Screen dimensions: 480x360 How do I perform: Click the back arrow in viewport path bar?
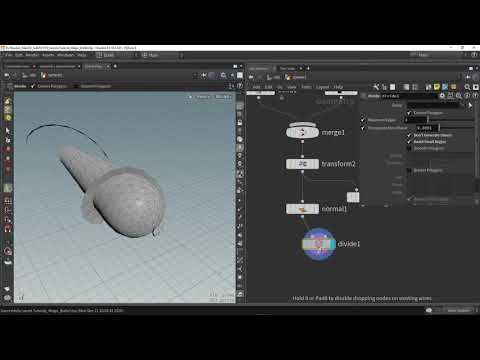click(x=6, y=76)
